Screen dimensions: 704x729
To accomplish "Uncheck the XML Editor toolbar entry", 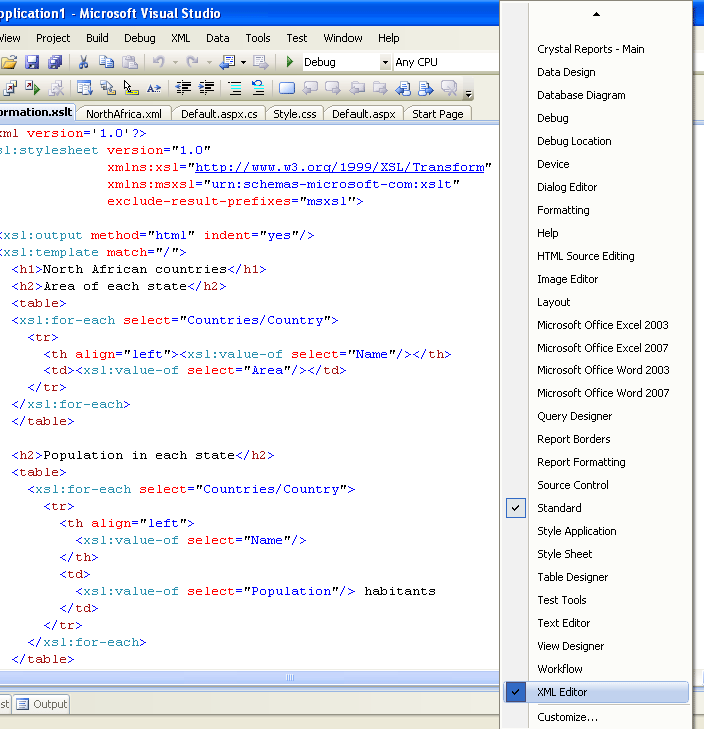I will 562,692.
